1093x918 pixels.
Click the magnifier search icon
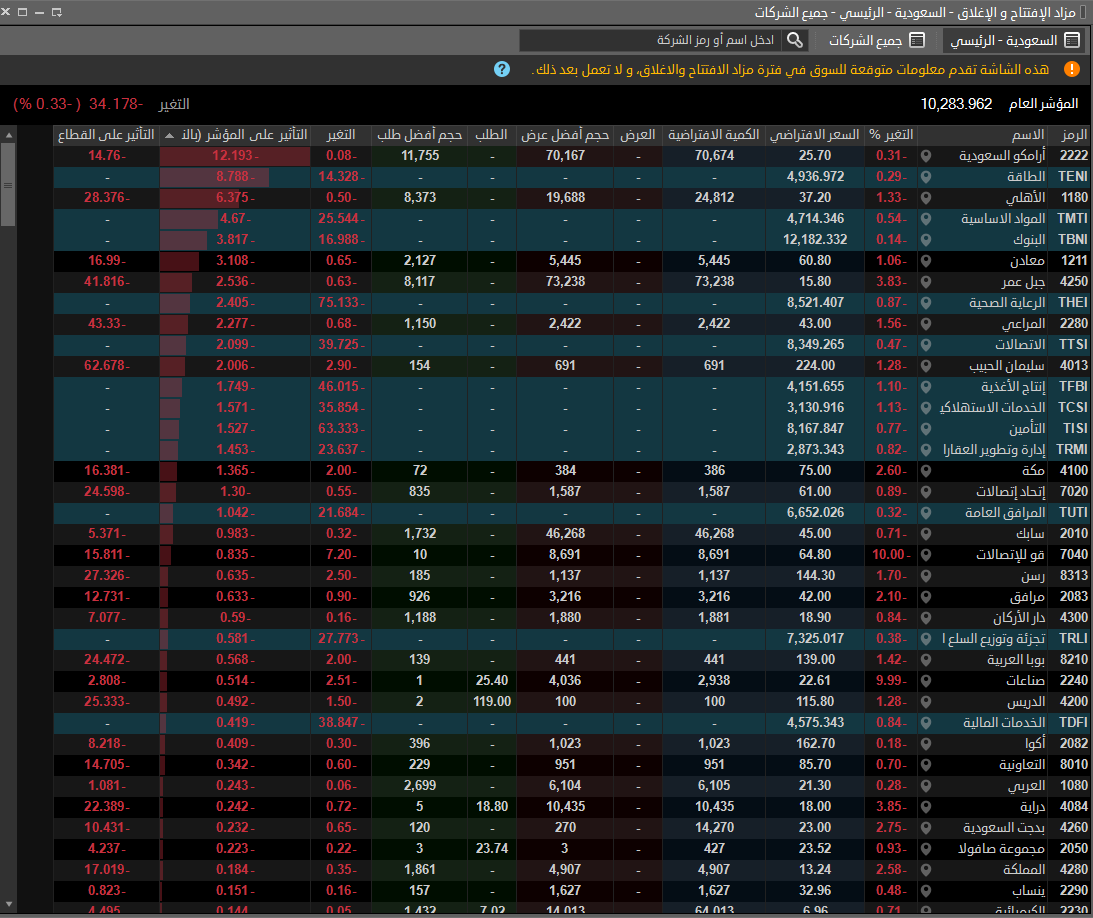click(795, 40)
